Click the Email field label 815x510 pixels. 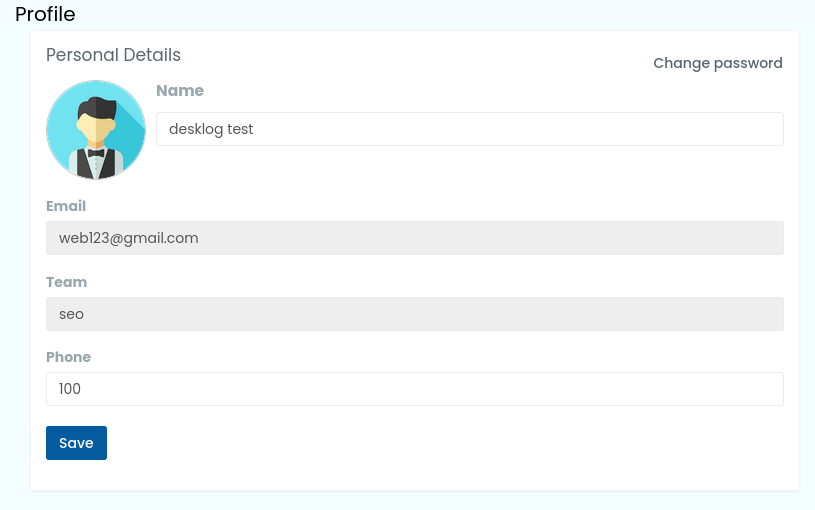(66, 206)
